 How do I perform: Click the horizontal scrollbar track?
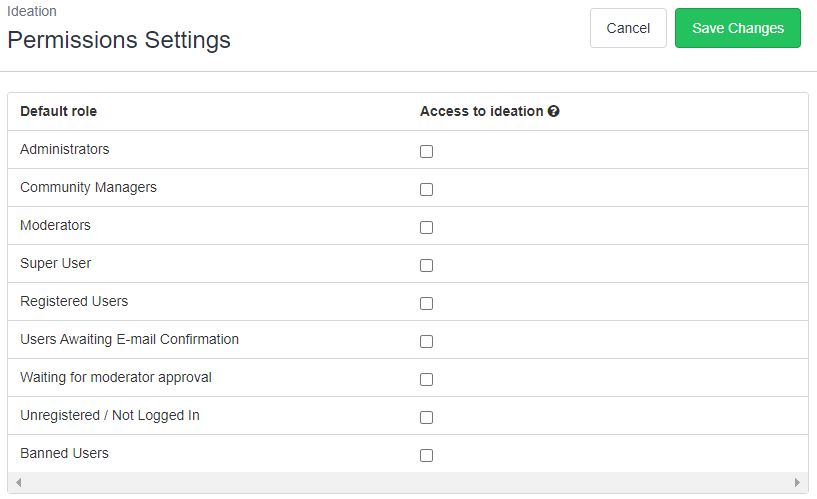[x=407, y=482]
